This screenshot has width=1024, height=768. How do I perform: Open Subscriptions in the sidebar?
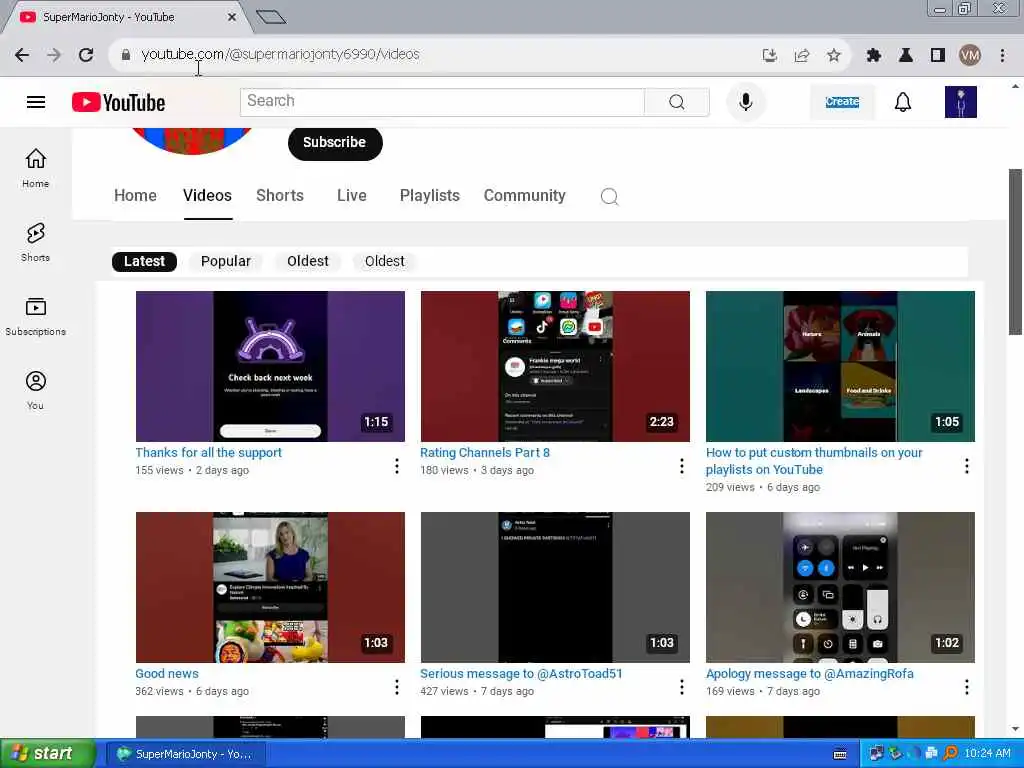tap(35, 316)
